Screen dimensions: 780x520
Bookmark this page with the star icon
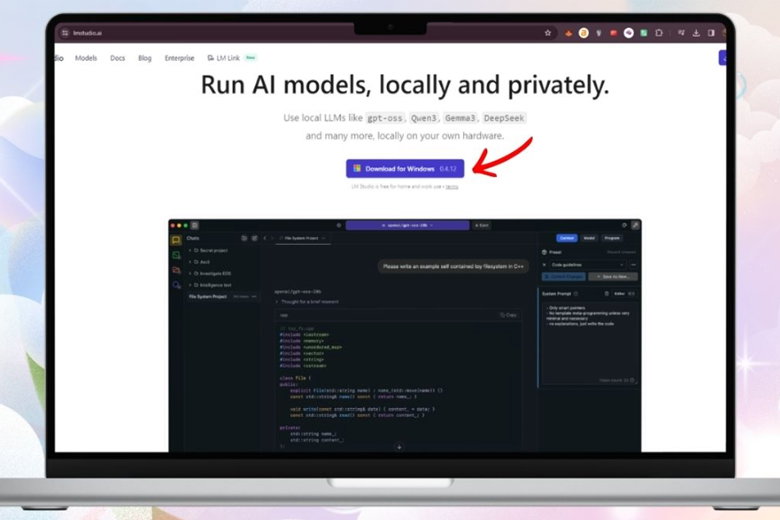tap(548, 33)
